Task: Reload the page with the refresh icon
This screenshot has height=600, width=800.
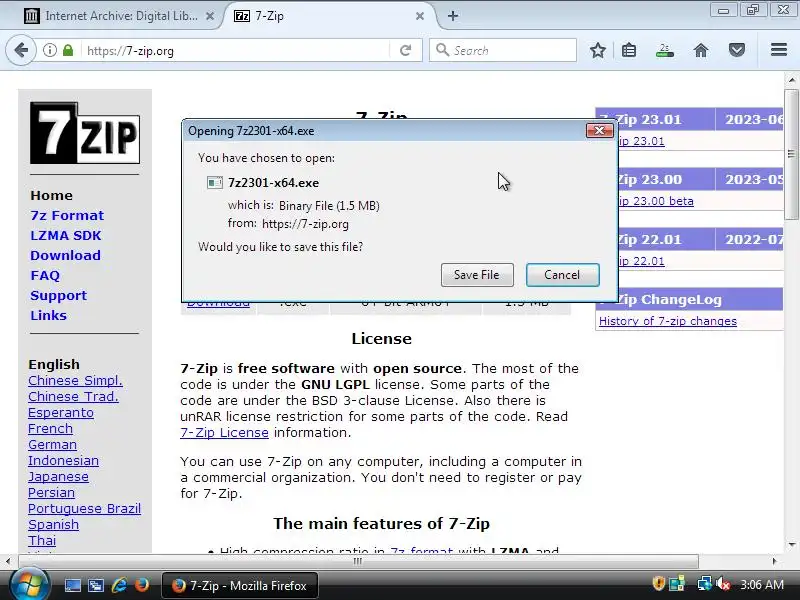Action: tap(406, 50)
